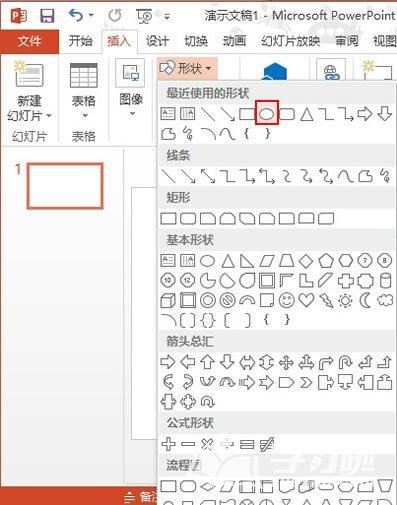Open the 文件 file tab
The height and width of the screenshot is (505, 397).
tap(29, 41)
